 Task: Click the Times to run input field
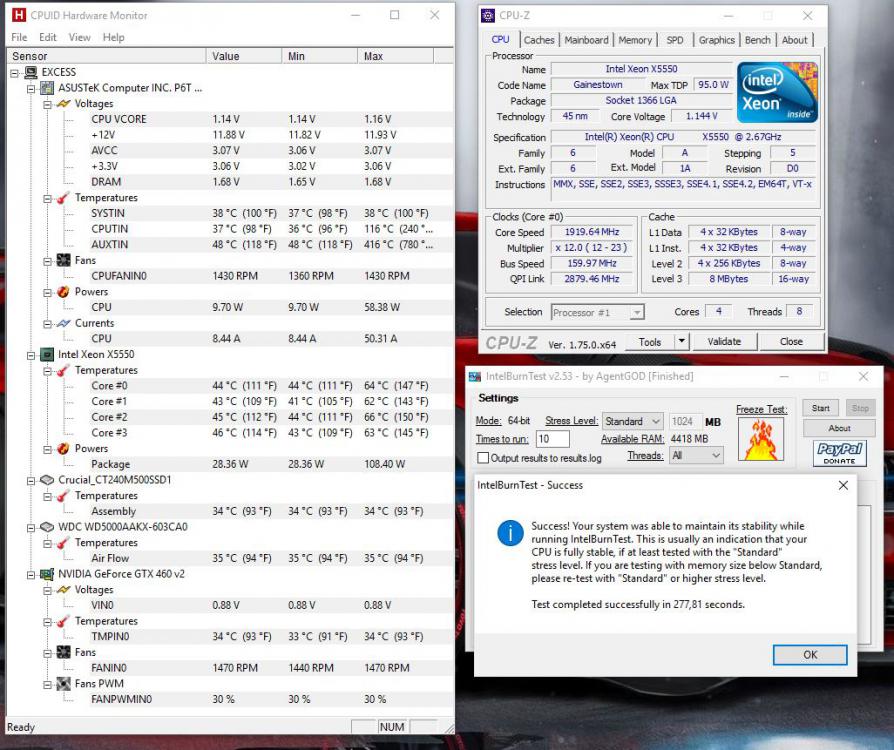pos(553,438)
